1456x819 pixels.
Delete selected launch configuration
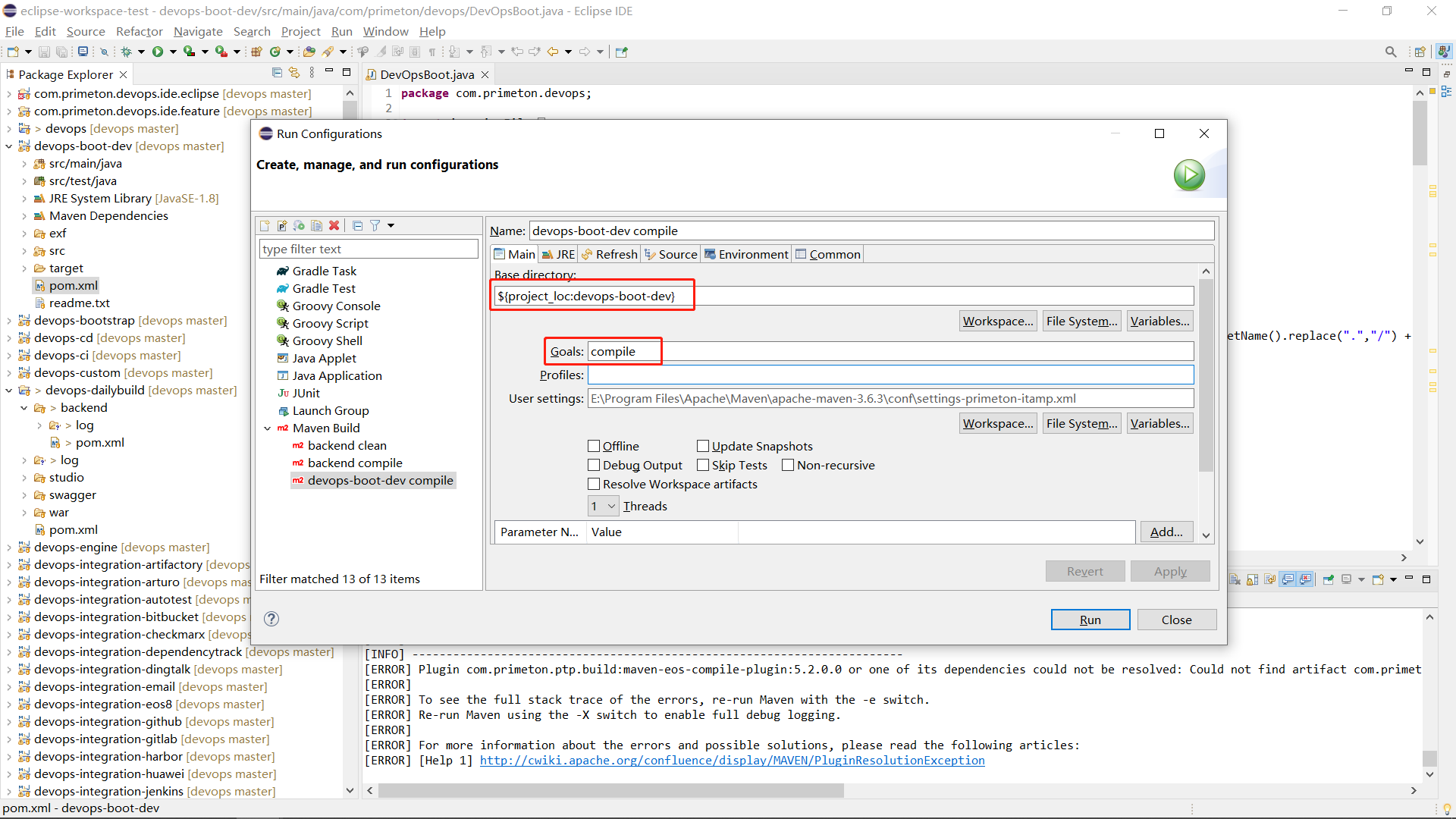(334, 225)
